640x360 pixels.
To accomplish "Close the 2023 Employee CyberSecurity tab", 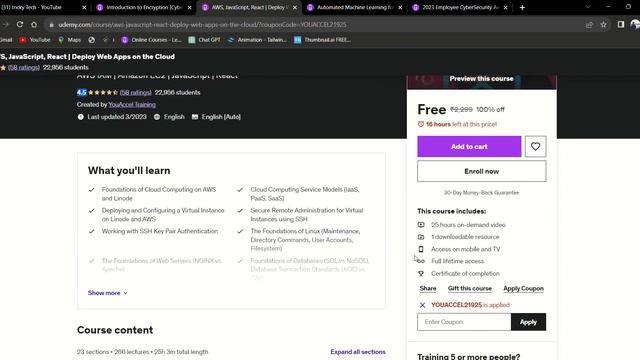I will (505, 7).
